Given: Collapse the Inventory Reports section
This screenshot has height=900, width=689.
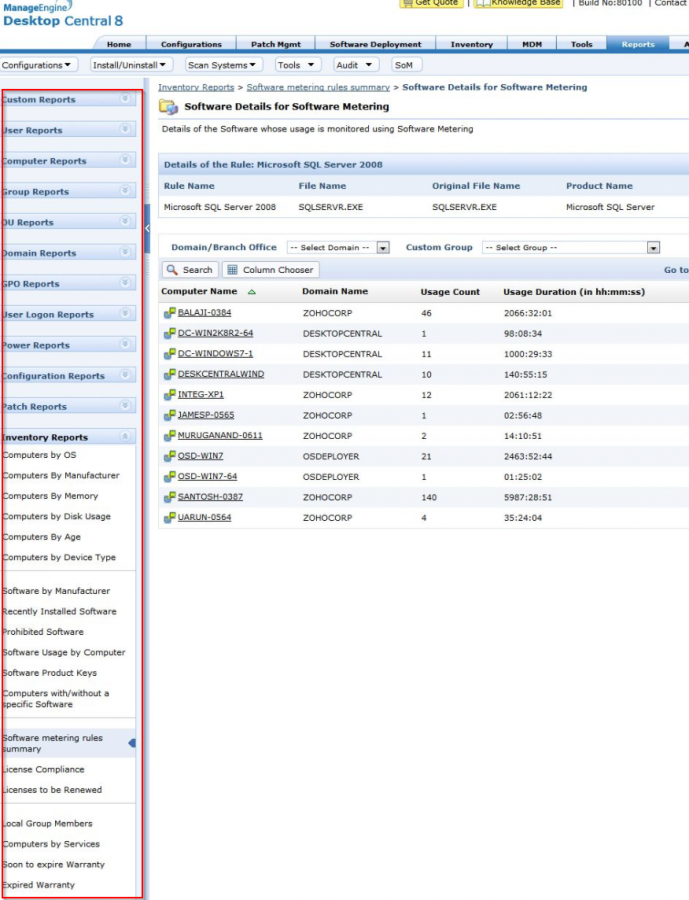Looking at the screenshot, I should [x=125, y=436].
